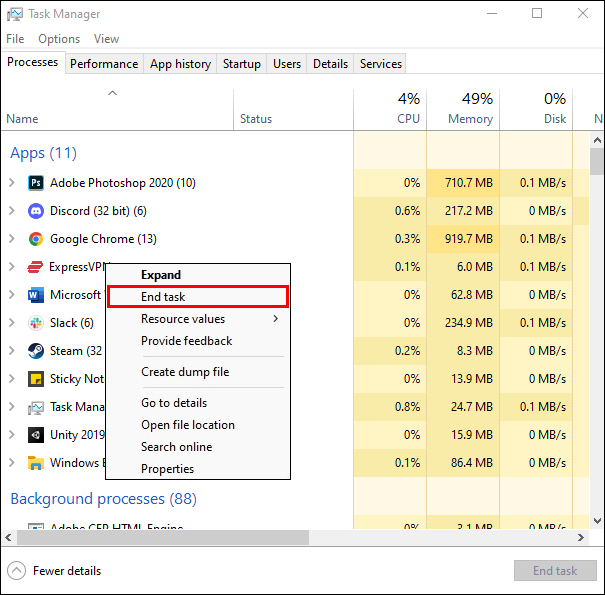Click the Discord app icon
The width and height of the screenshot is (605, 595).
(36, 211)
